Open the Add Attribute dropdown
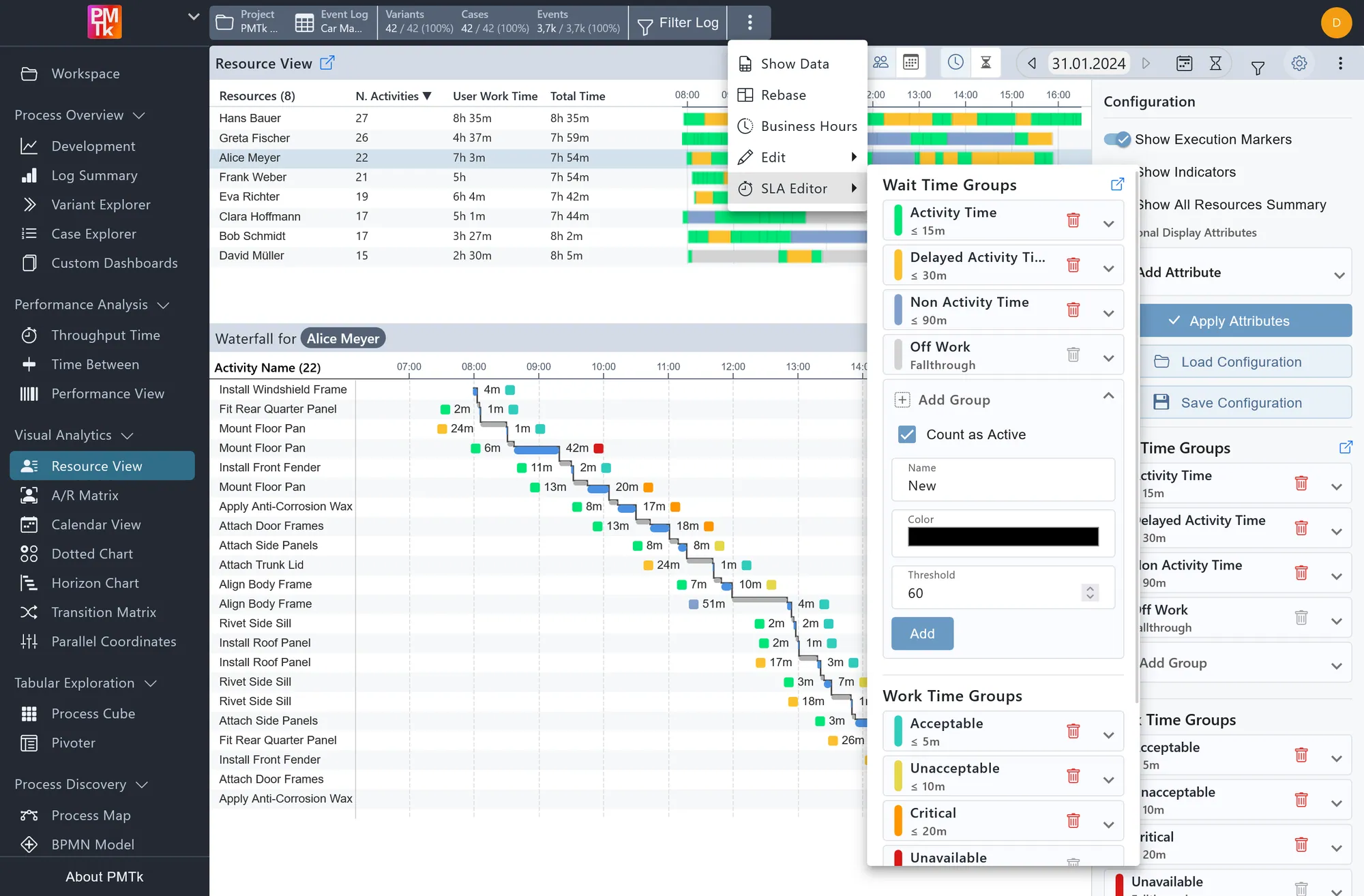Viewport: 1364px width, 896px height. coord(1245,273)
